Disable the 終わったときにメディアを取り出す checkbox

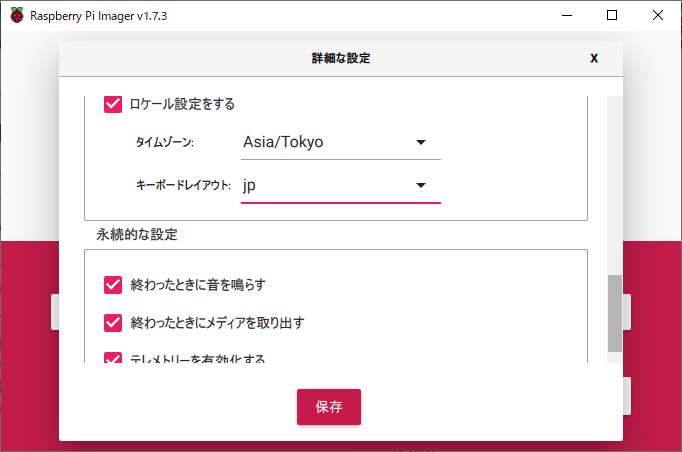tap(113, 323)
